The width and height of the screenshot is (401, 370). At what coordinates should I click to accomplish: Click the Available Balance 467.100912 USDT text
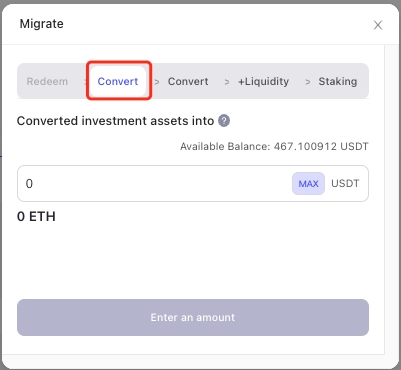274,146
